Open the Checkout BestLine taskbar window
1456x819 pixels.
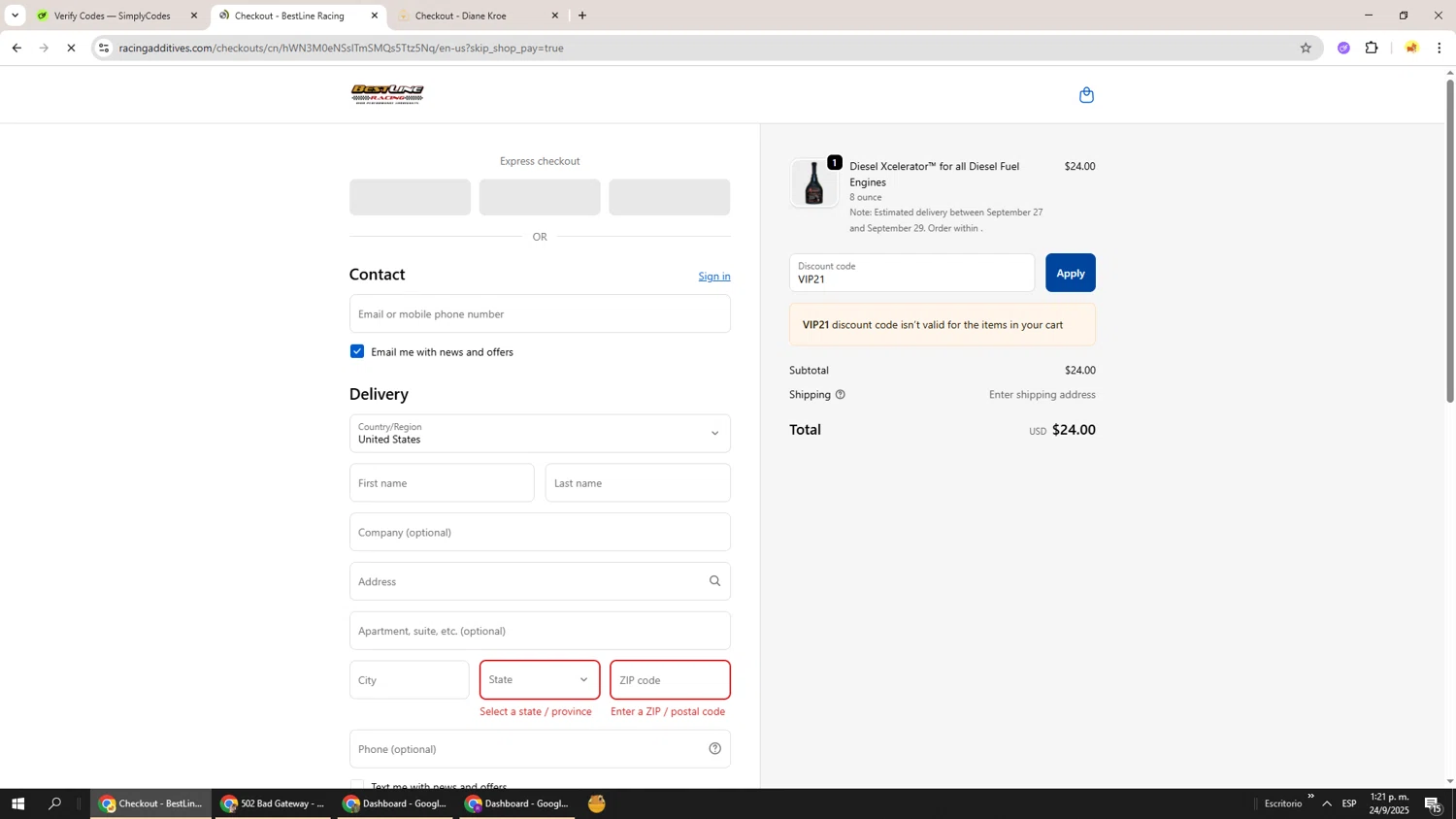click(x=151, y=803)
